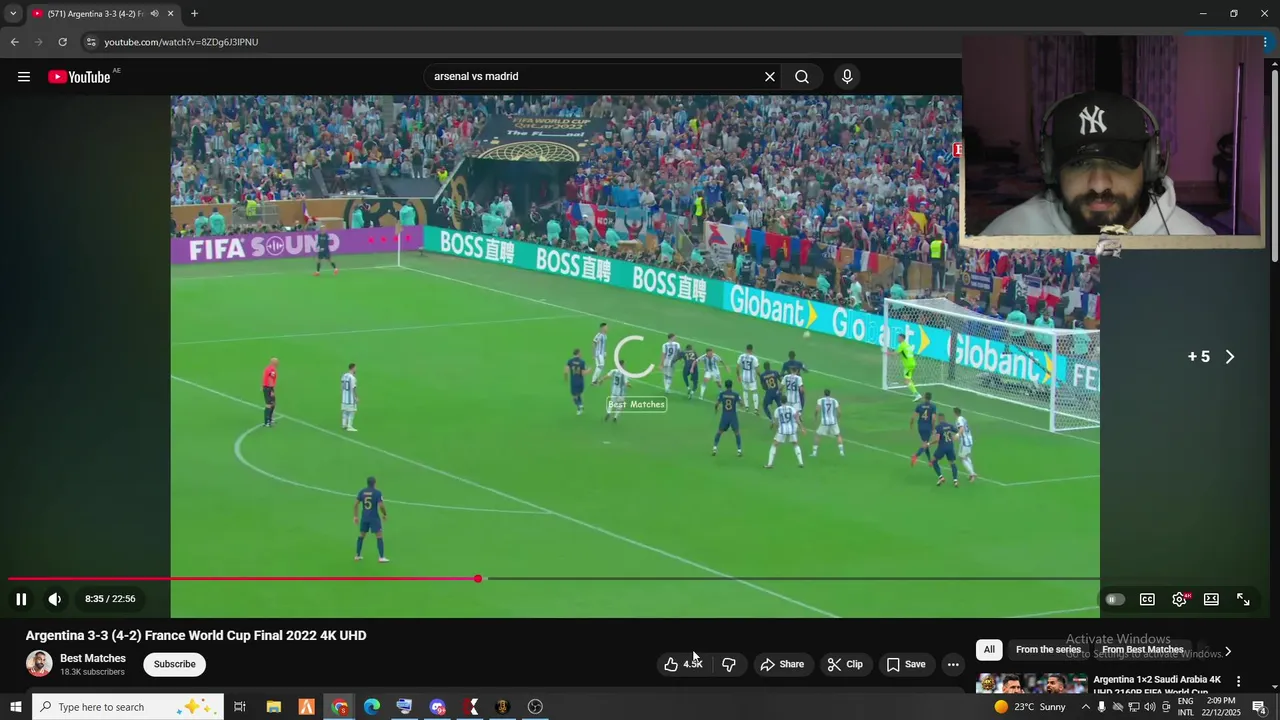Open player settings gear
The image size is (1280, 720).
[x=1179, y=599]
